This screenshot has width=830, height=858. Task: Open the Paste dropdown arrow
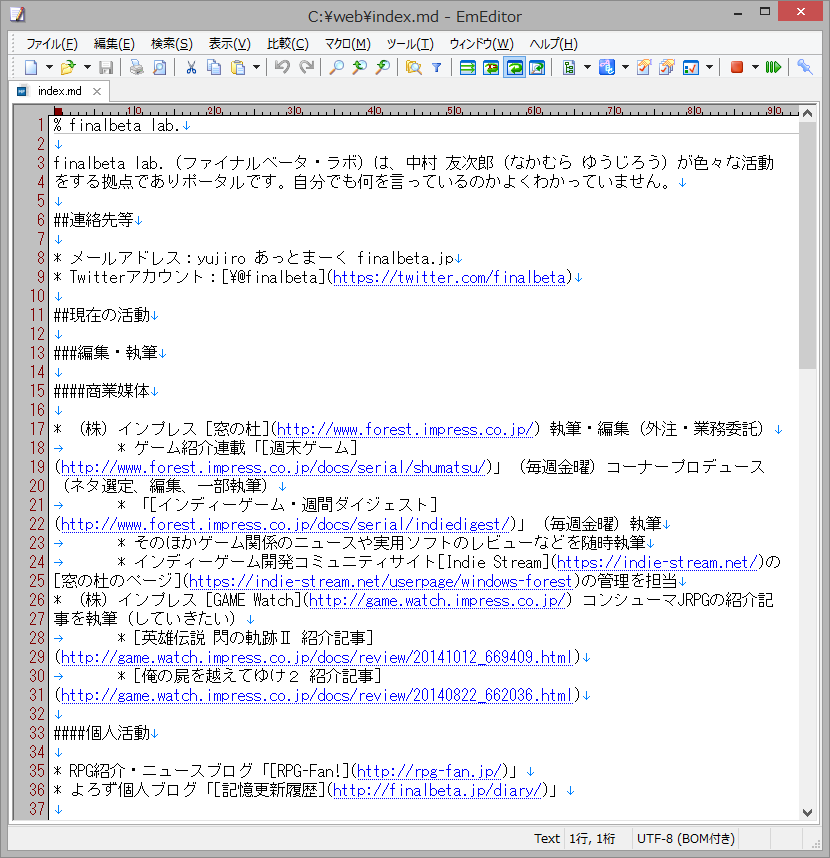pos(257,67)
